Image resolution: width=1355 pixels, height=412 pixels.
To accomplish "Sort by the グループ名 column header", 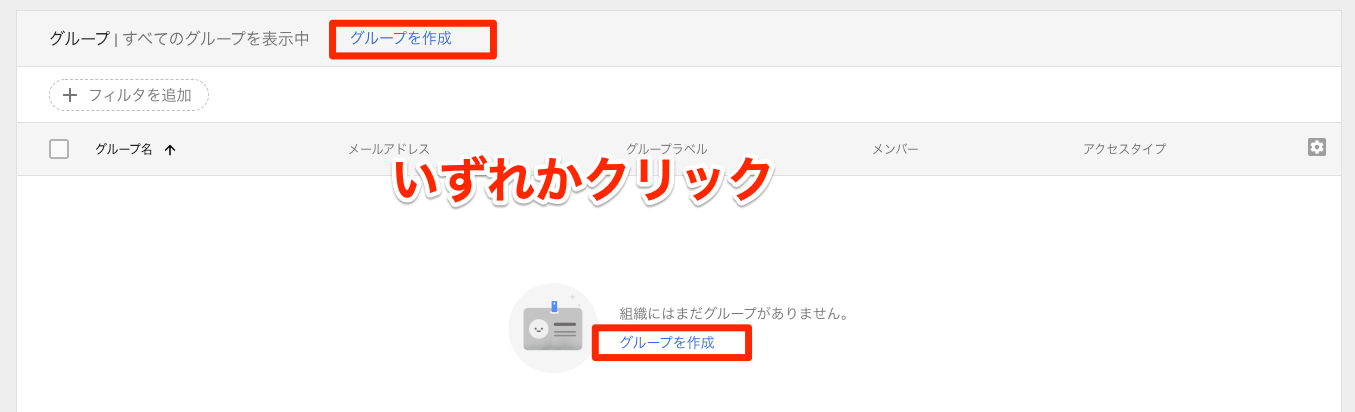I will [x=123, y=149].
